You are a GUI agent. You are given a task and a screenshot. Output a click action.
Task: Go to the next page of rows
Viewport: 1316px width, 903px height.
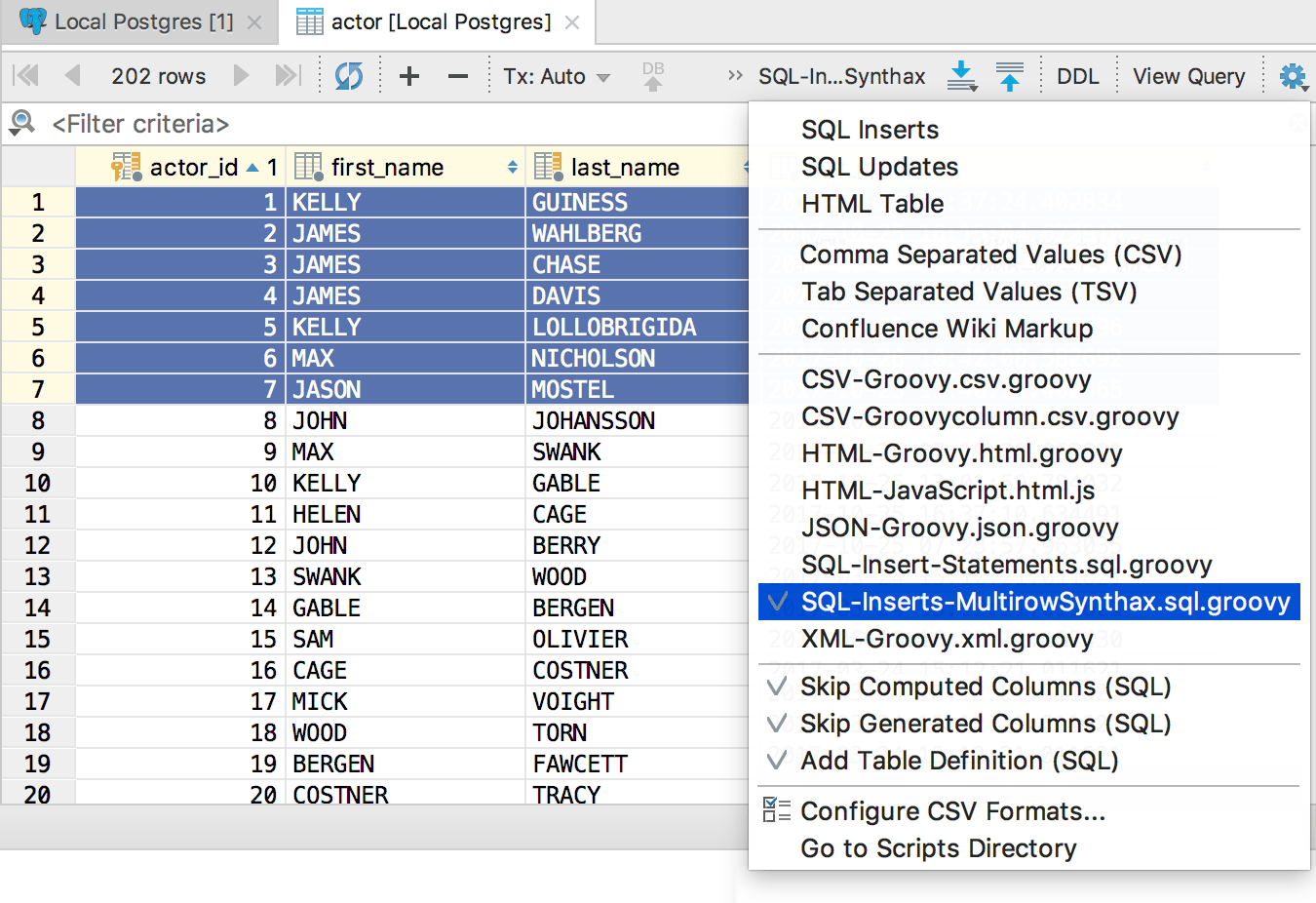(x=241, y=75)
